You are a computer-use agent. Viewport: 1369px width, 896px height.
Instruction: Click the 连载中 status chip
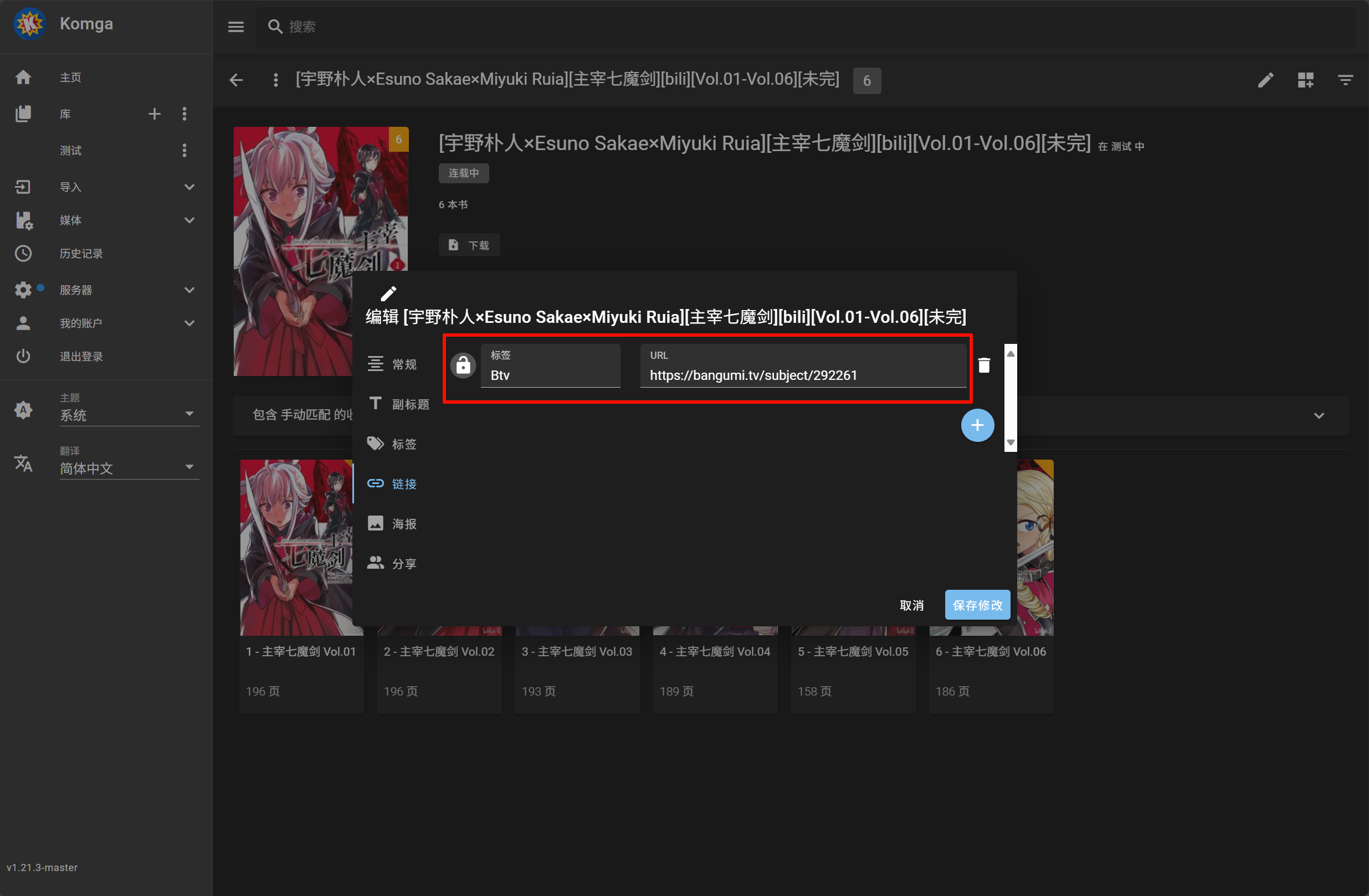pyautogui.click(x=464, y=173)
